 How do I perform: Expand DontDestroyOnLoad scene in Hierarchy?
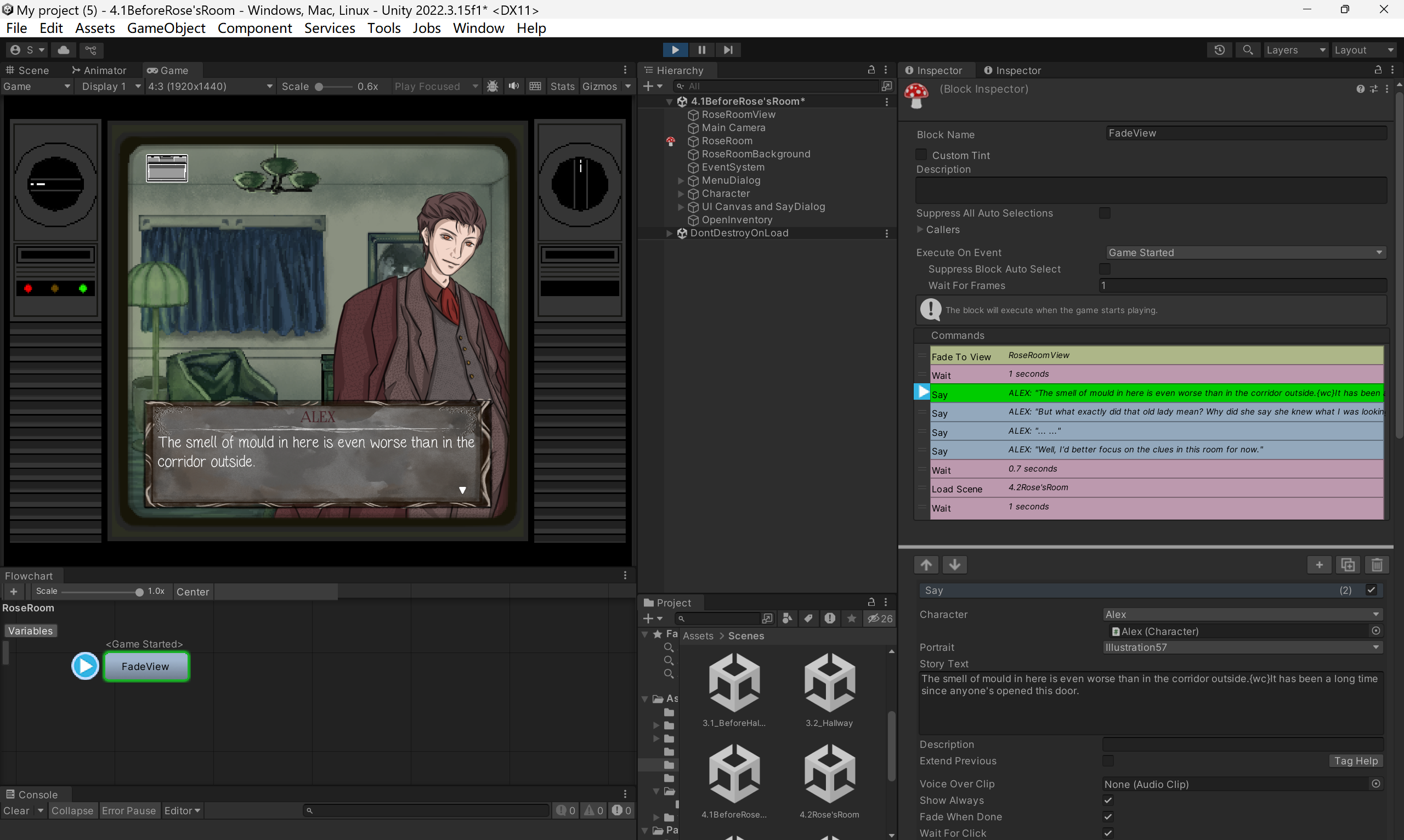(669, 232)
